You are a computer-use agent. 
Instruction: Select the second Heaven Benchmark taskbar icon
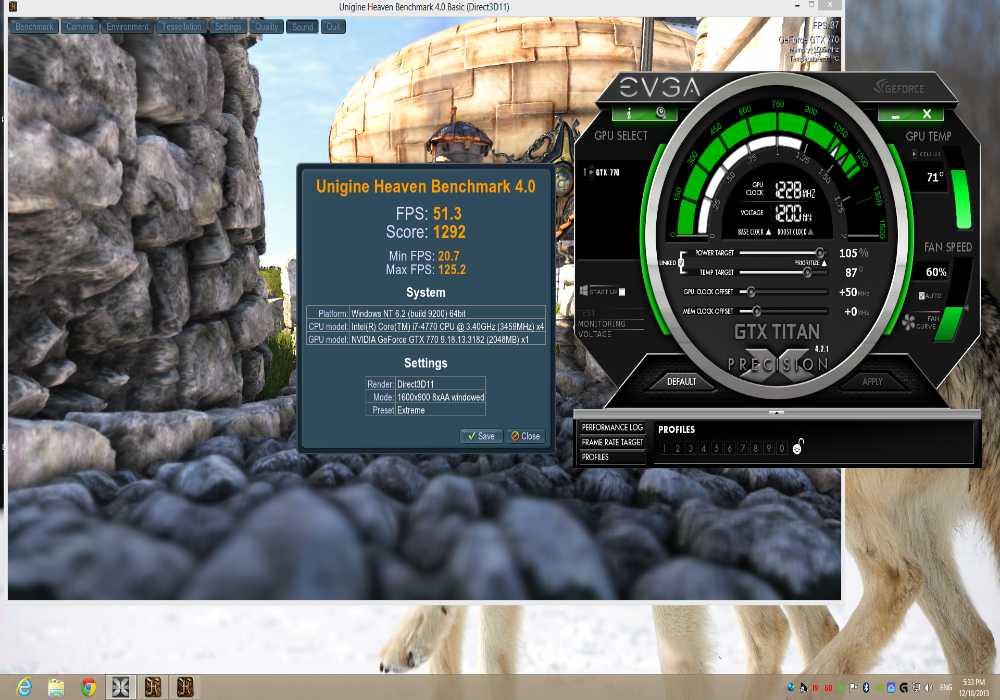pyautogui.click(x=185, y=687)
